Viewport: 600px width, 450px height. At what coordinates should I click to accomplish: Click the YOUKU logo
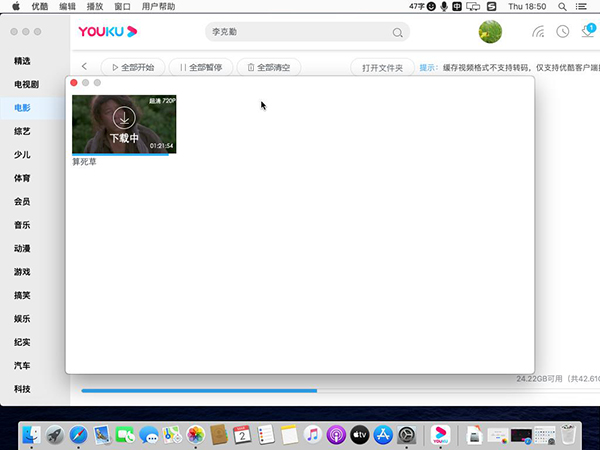click(108, 31)
